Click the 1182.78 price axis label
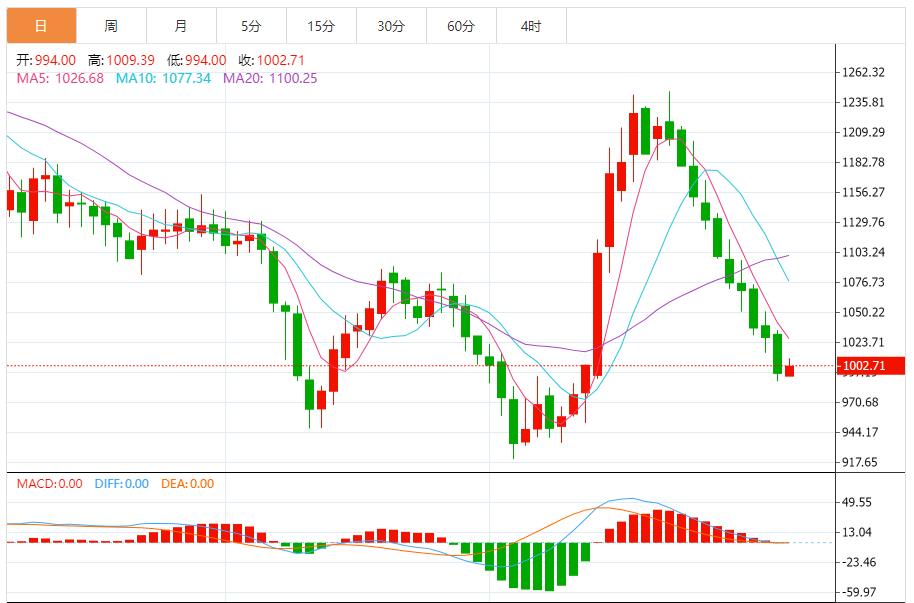914x603 pixels. pyautogui.click(x=863, y=162)
